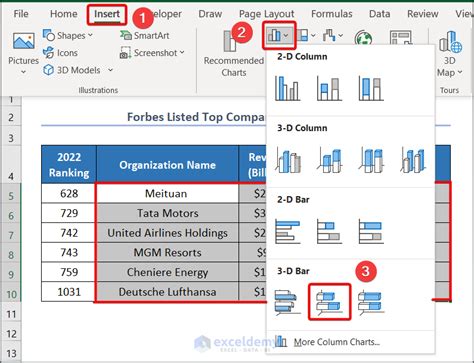
Task: Open the Draw tab
Action: click(x=210, y=14)
